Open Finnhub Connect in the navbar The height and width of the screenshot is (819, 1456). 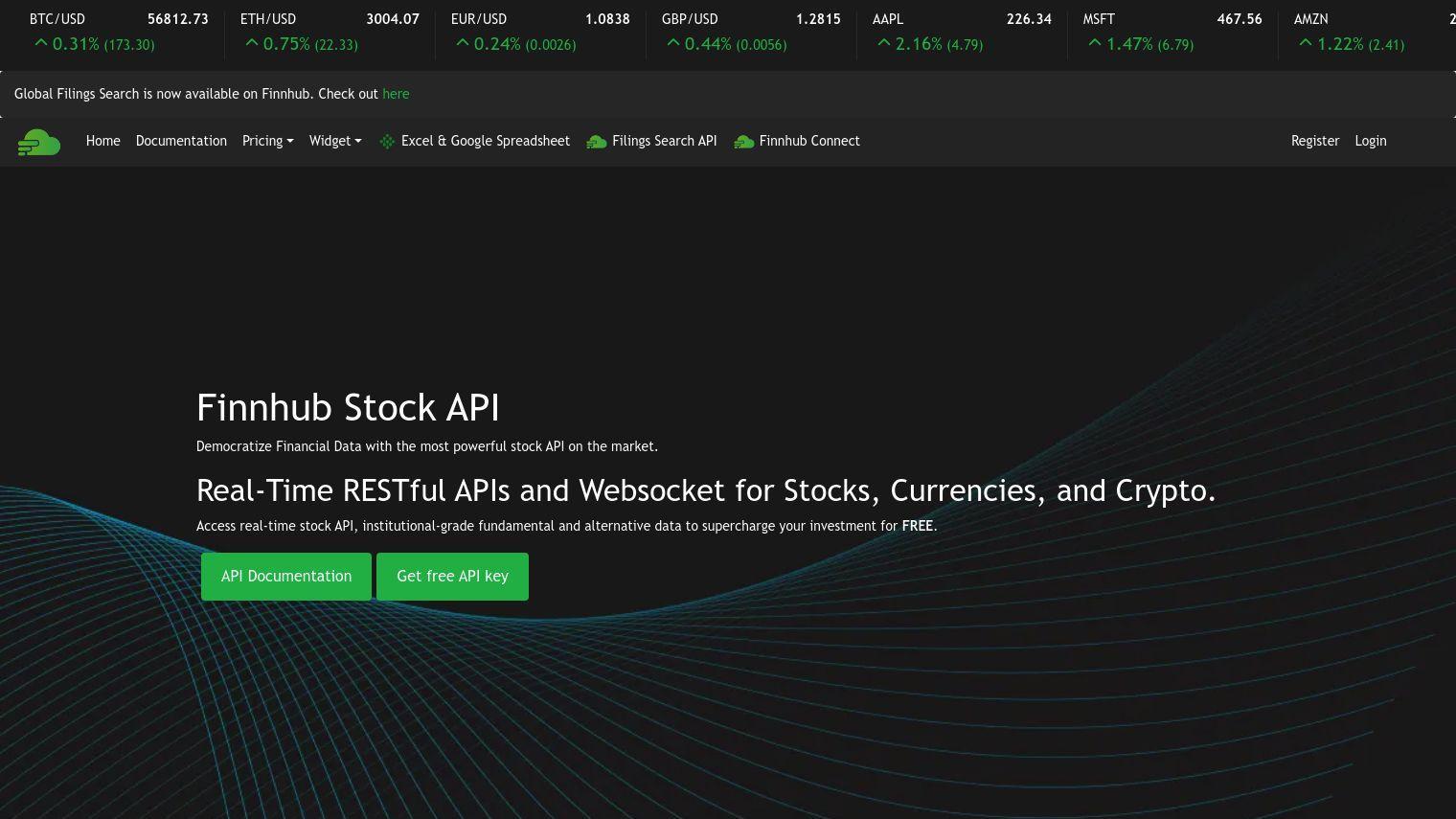click(x=809, y=141)
